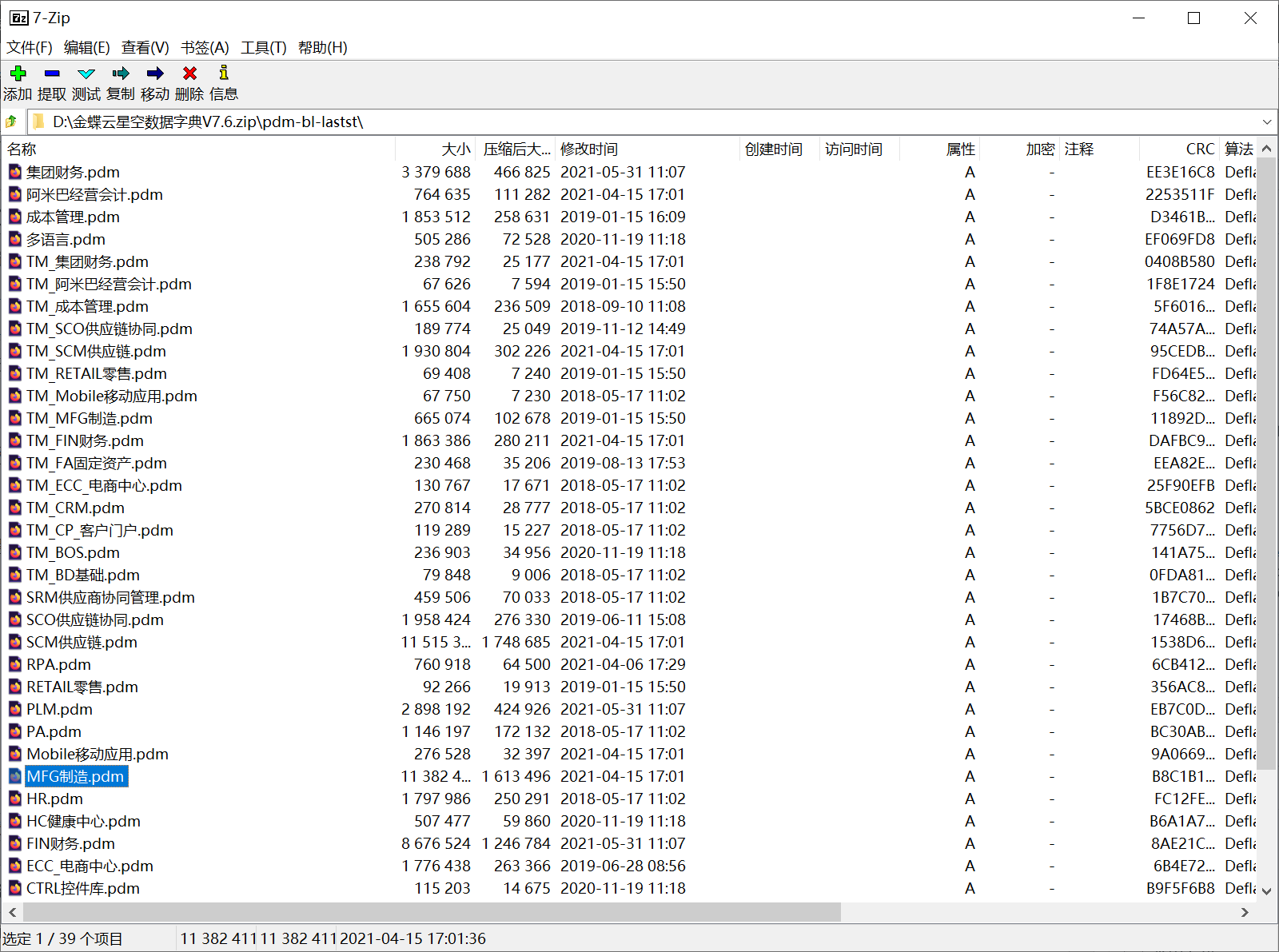
Task: Open the 工具(T) menu
Action: tap(264, 47)
